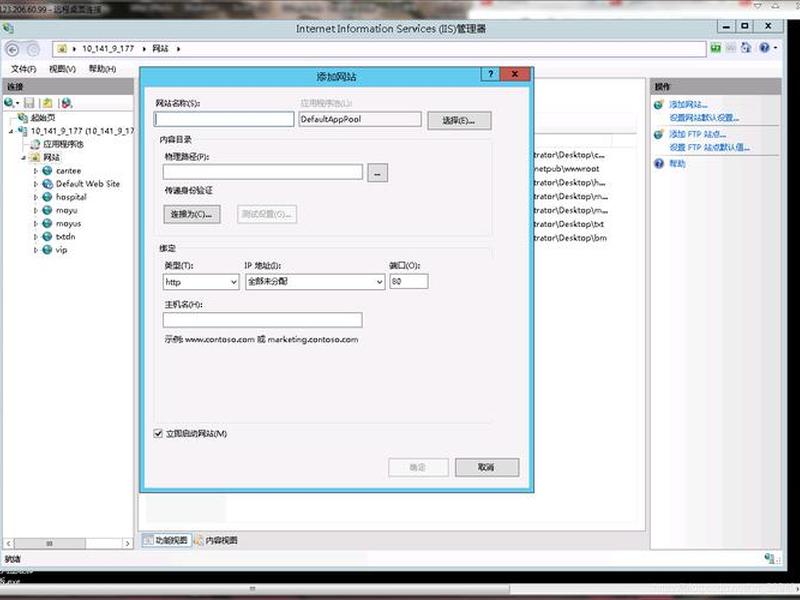Click the globe icon of the vip site
Image resolution: width=800 pixels, height=600 pixels.
click(x=47, y=250)
